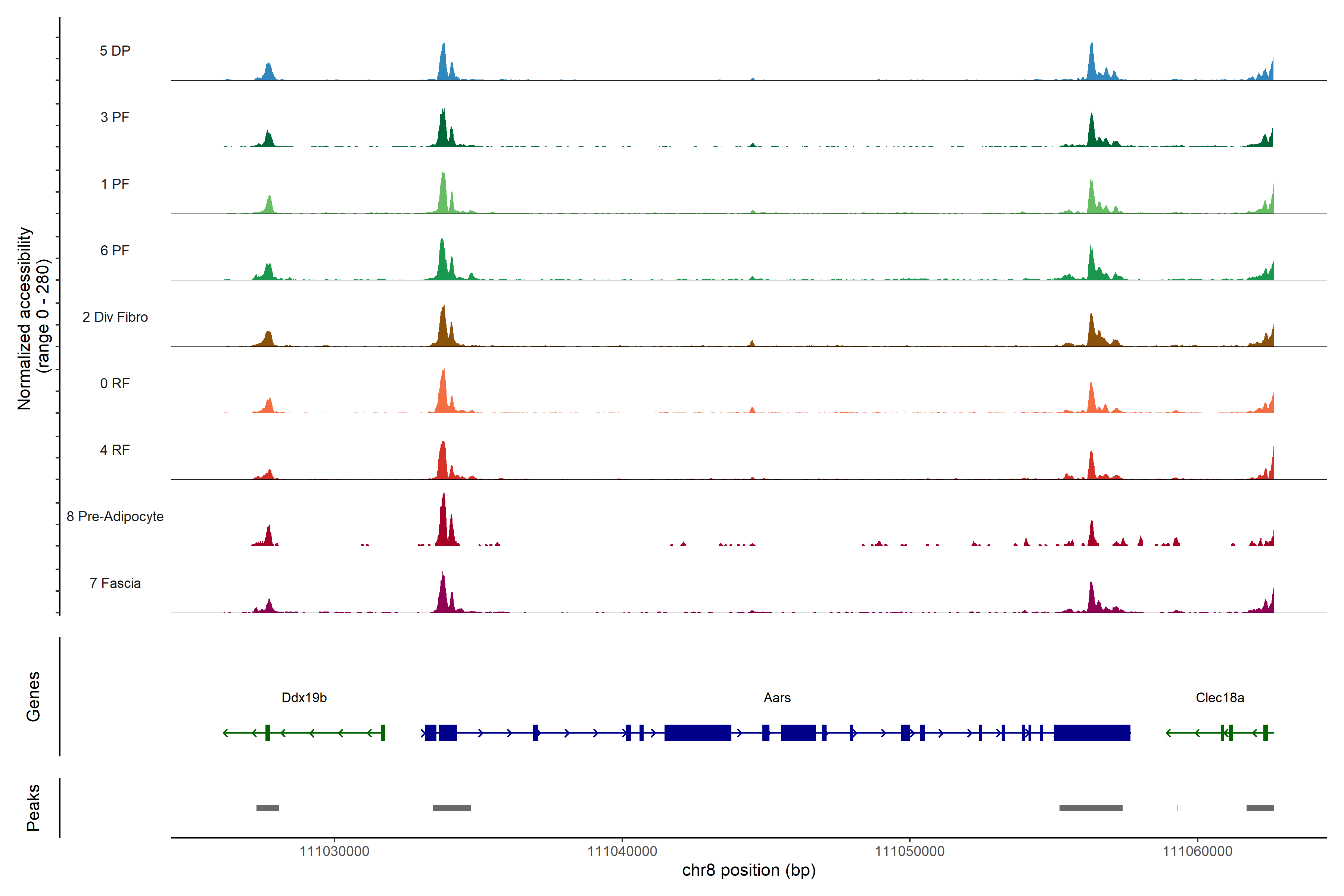1344x896 pixels.
Task: Click the 111060000 axis tick label
Action: (x=1197, y=852)
